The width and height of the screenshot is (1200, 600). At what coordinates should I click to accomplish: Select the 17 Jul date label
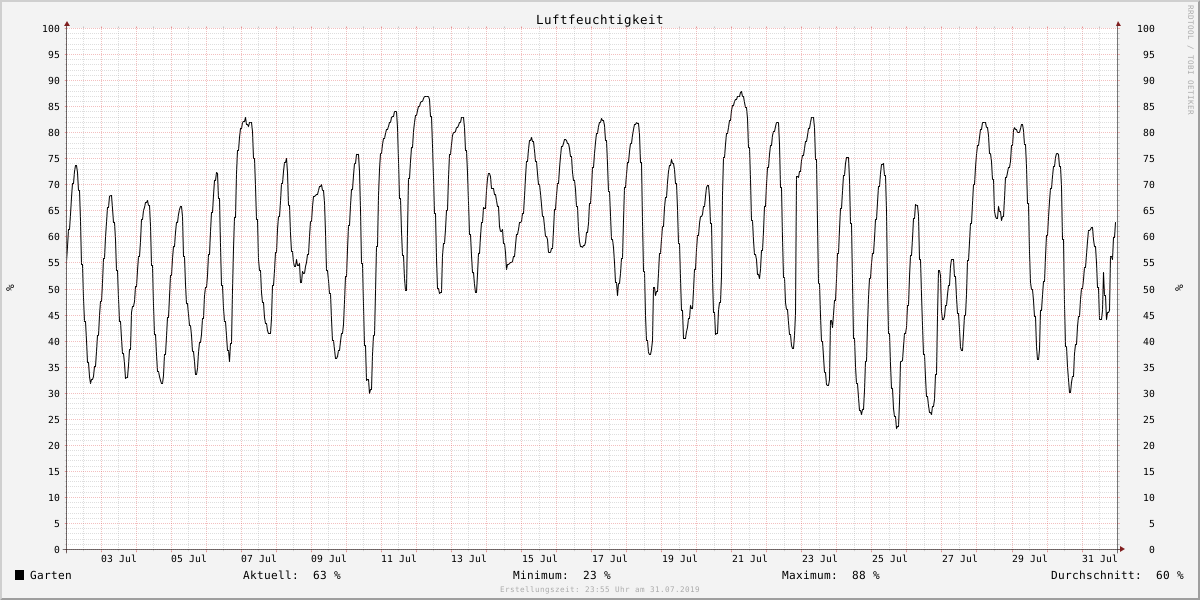point(610,558)
